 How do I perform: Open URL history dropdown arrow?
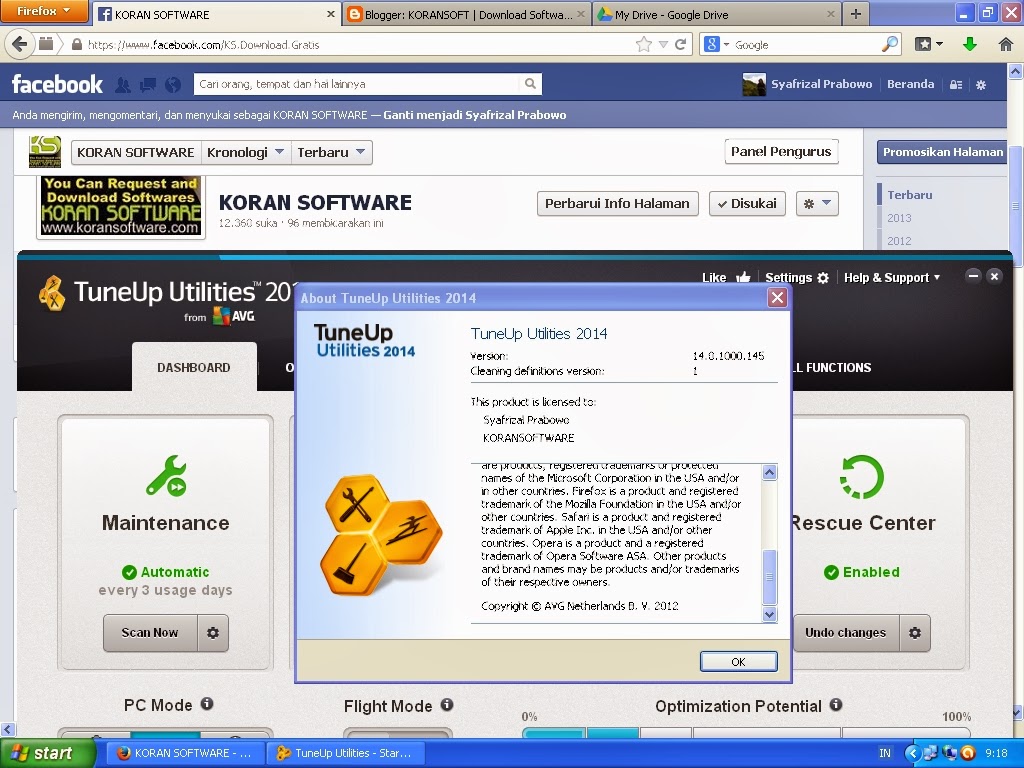(664, 44)
